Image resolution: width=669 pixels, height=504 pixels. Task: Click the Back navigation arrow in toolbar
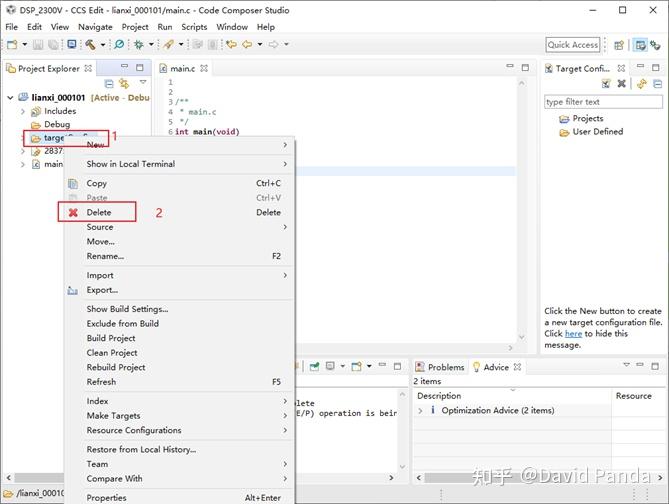pos(246,44)
